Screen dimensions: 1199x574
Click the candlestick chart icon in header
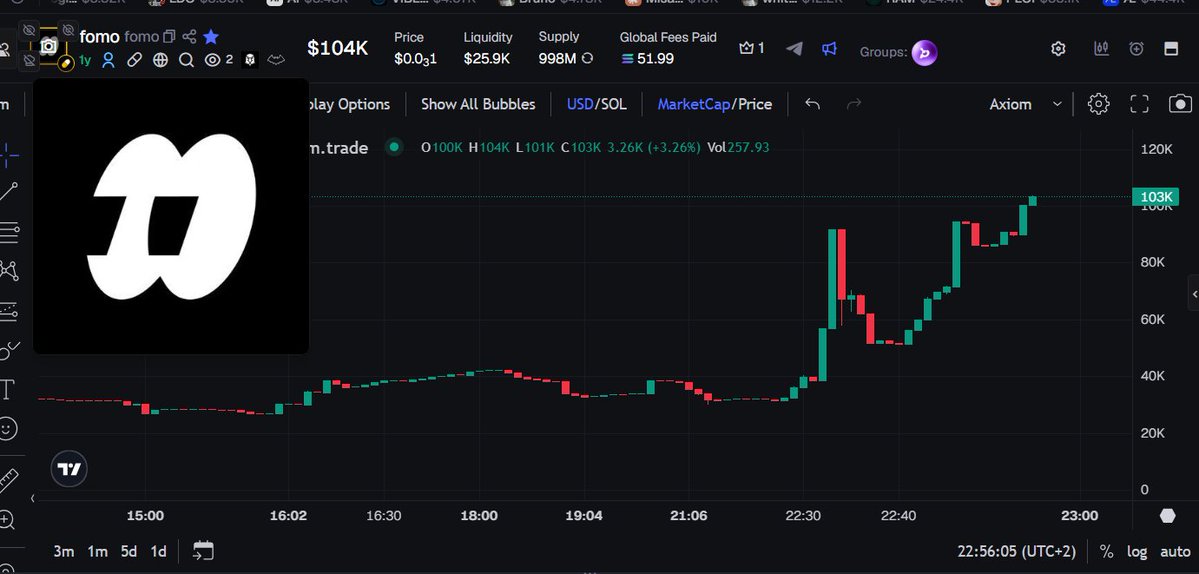coord(1101,49)
